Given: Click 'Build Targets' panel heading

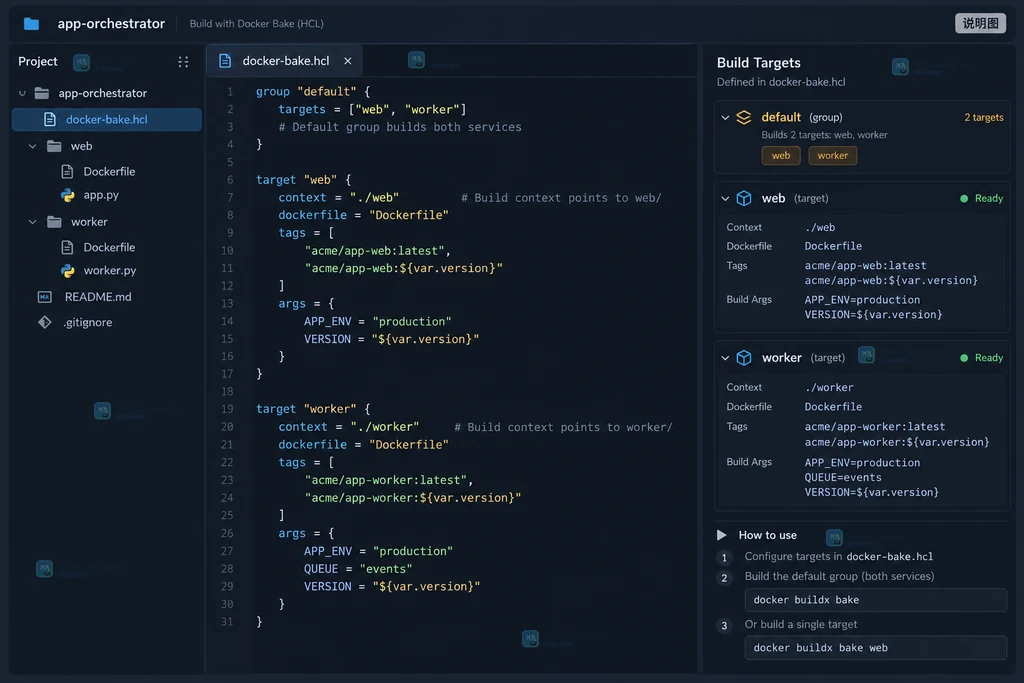Looking at the screenshot, I should (758, 63).
